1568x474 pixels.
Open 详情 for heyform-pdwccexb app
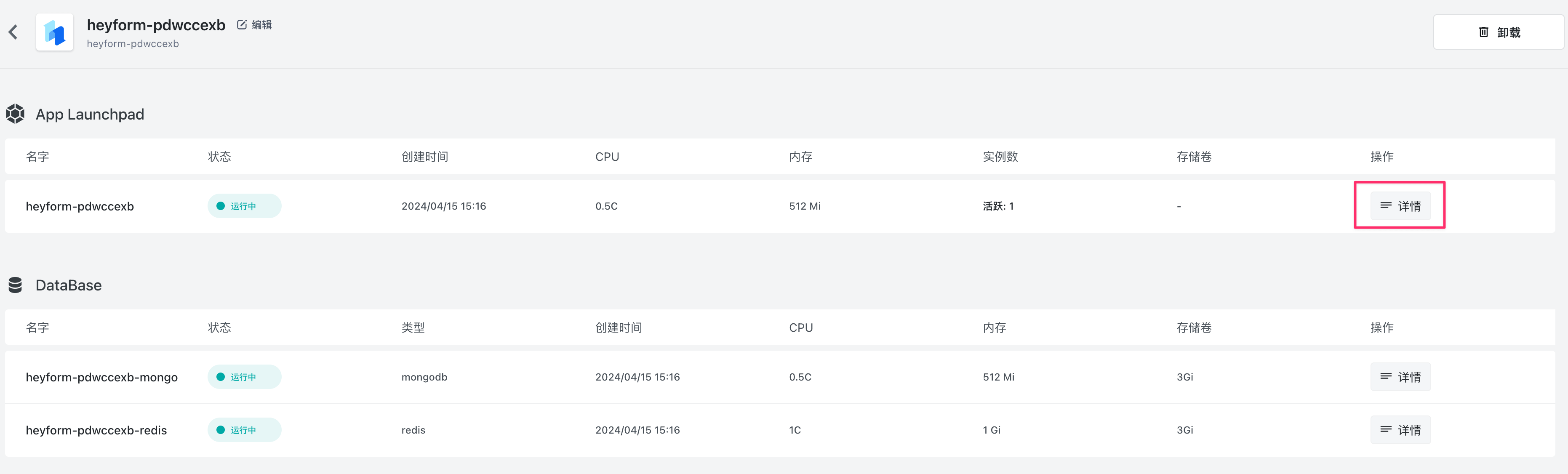click(1400, 206)
